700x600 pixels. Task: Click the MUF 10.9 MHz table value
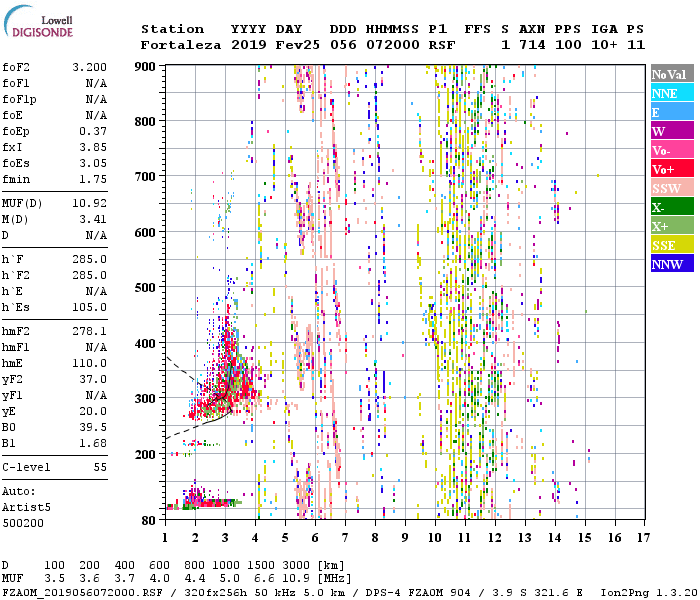coord(296,579)
